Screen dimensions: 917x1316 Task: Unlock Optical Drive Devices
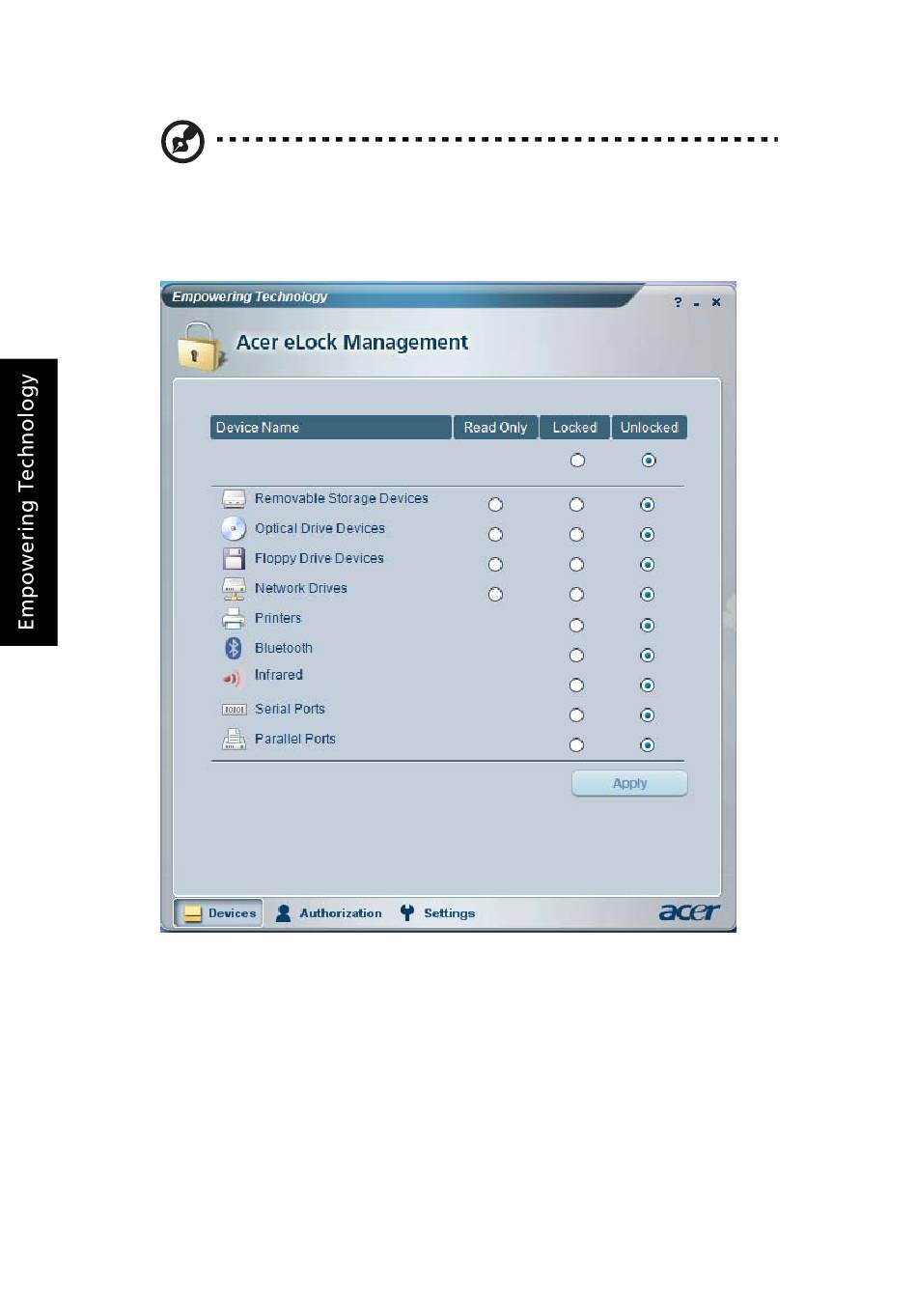[x=648, y=535]
